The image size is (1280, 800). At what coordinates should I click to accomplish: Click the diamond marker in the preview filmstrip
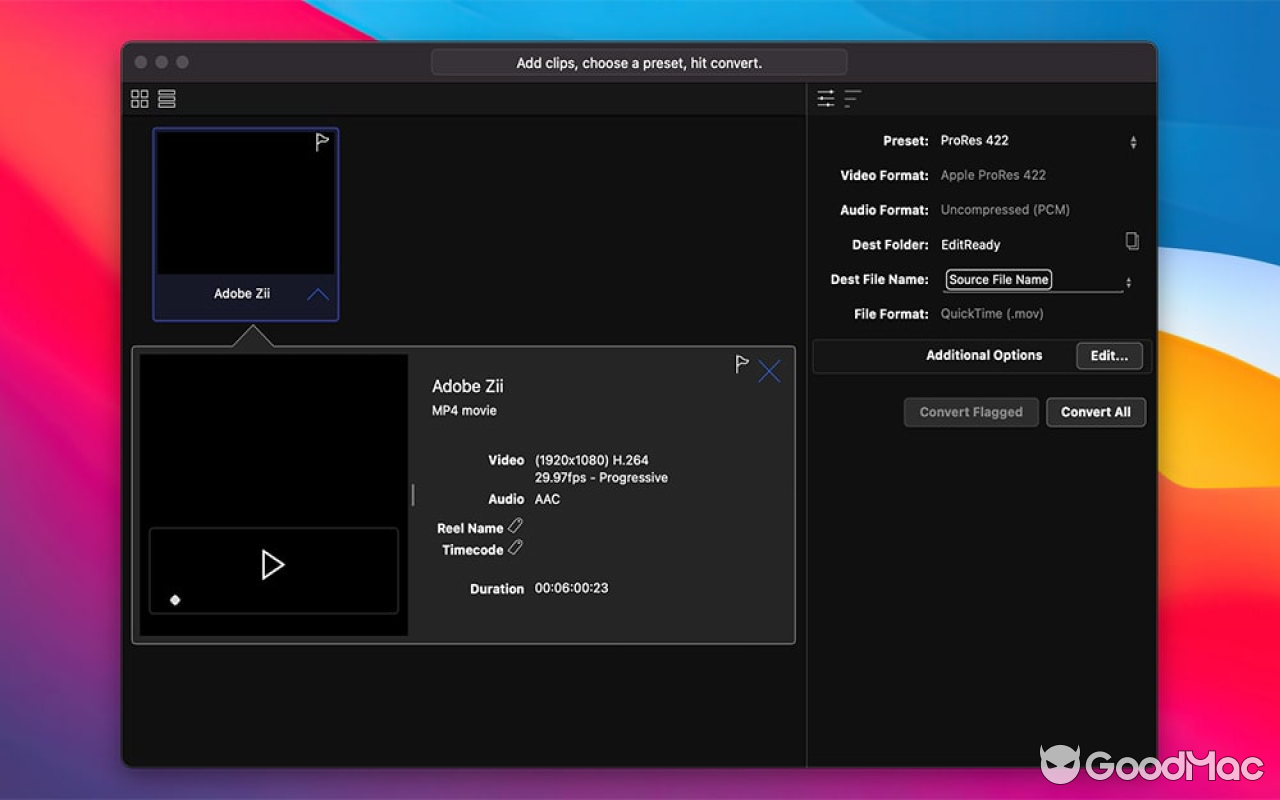174,600
